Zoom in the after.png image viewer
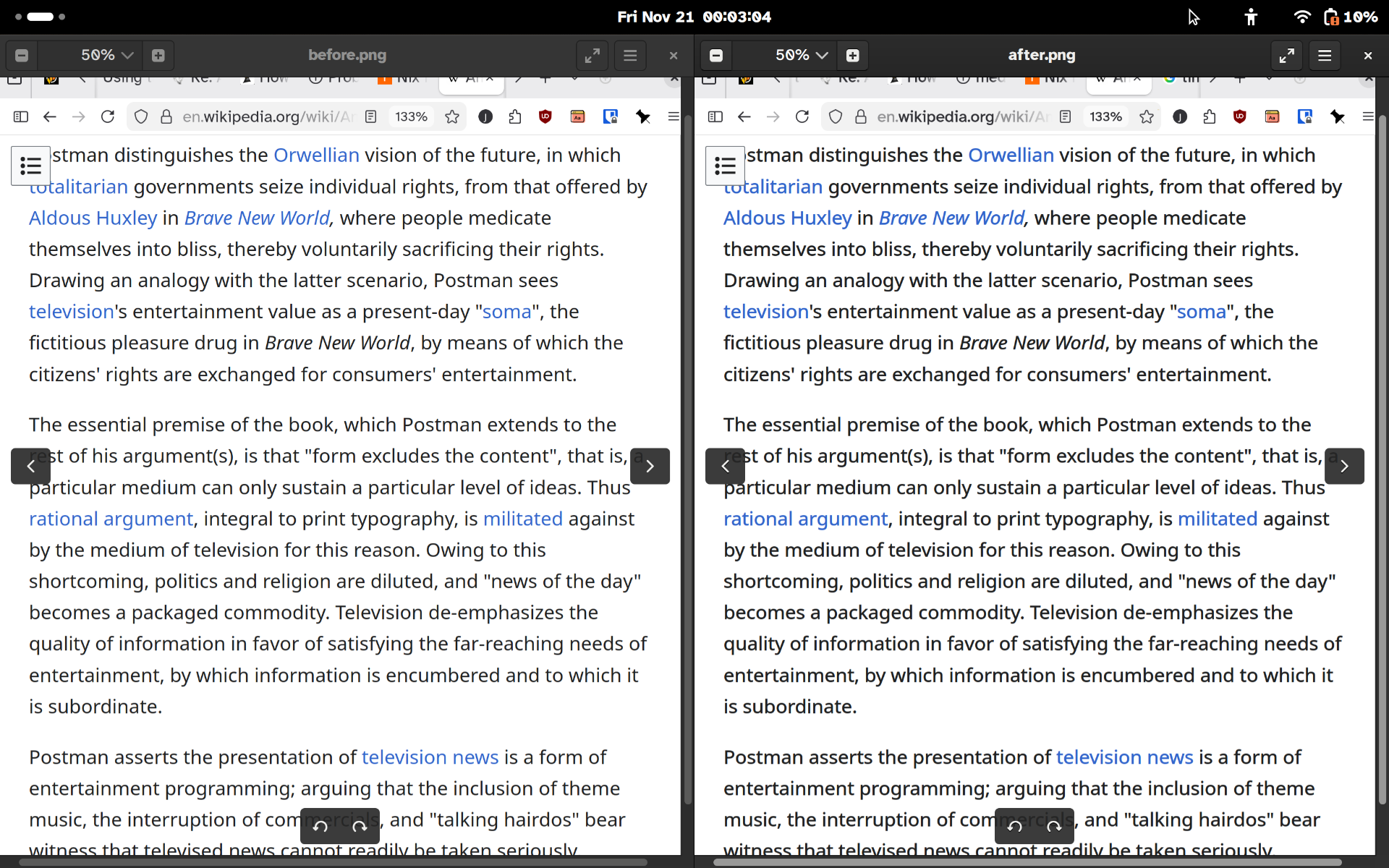The image size is (1389, 868). [x=853, y=55]
